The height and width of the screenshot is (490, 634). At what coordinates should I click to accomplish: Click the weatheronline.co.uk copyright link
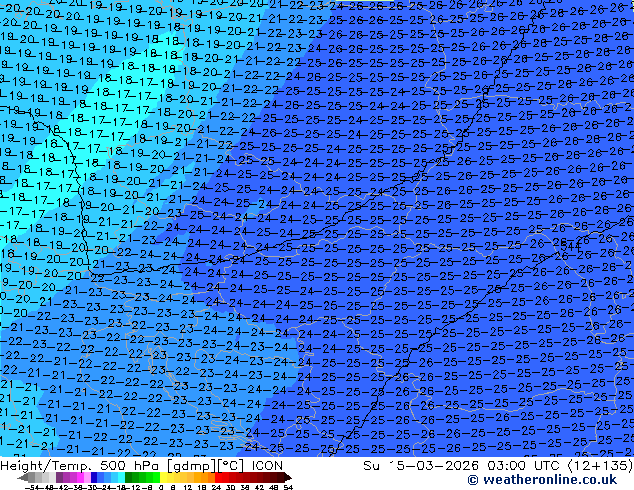(542, 480)
